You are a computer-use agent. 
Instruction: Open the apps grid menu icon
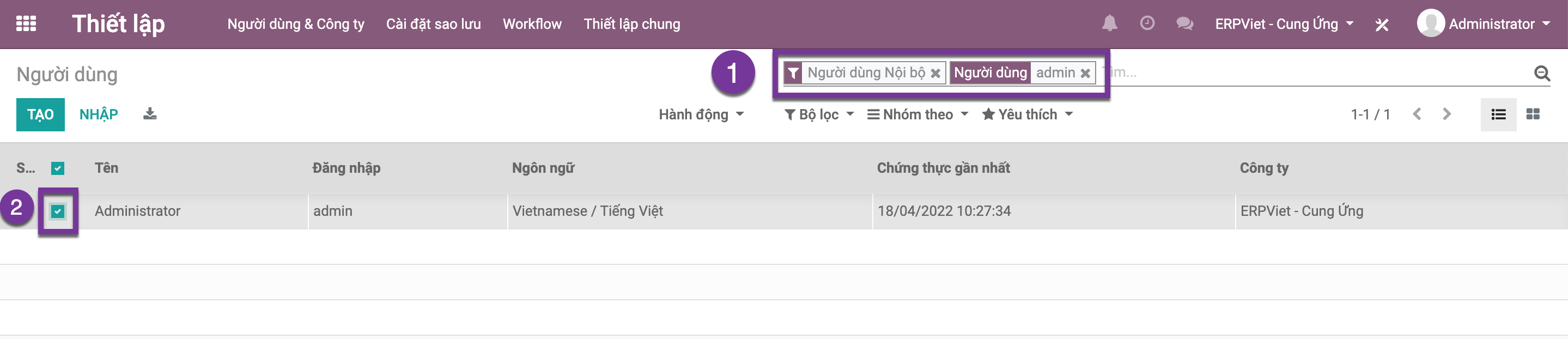click(x=26, y=24)
